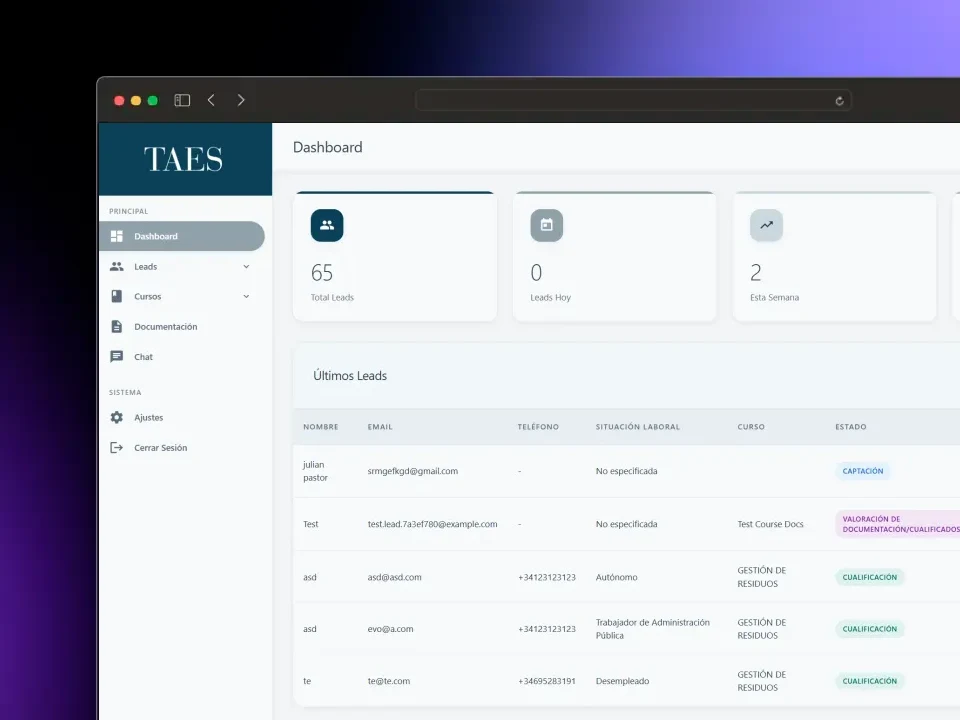Click email test.lead.7a3ef780@example.com
The height and width of the screenshot is (720, 960).
[x=432, y=524]
